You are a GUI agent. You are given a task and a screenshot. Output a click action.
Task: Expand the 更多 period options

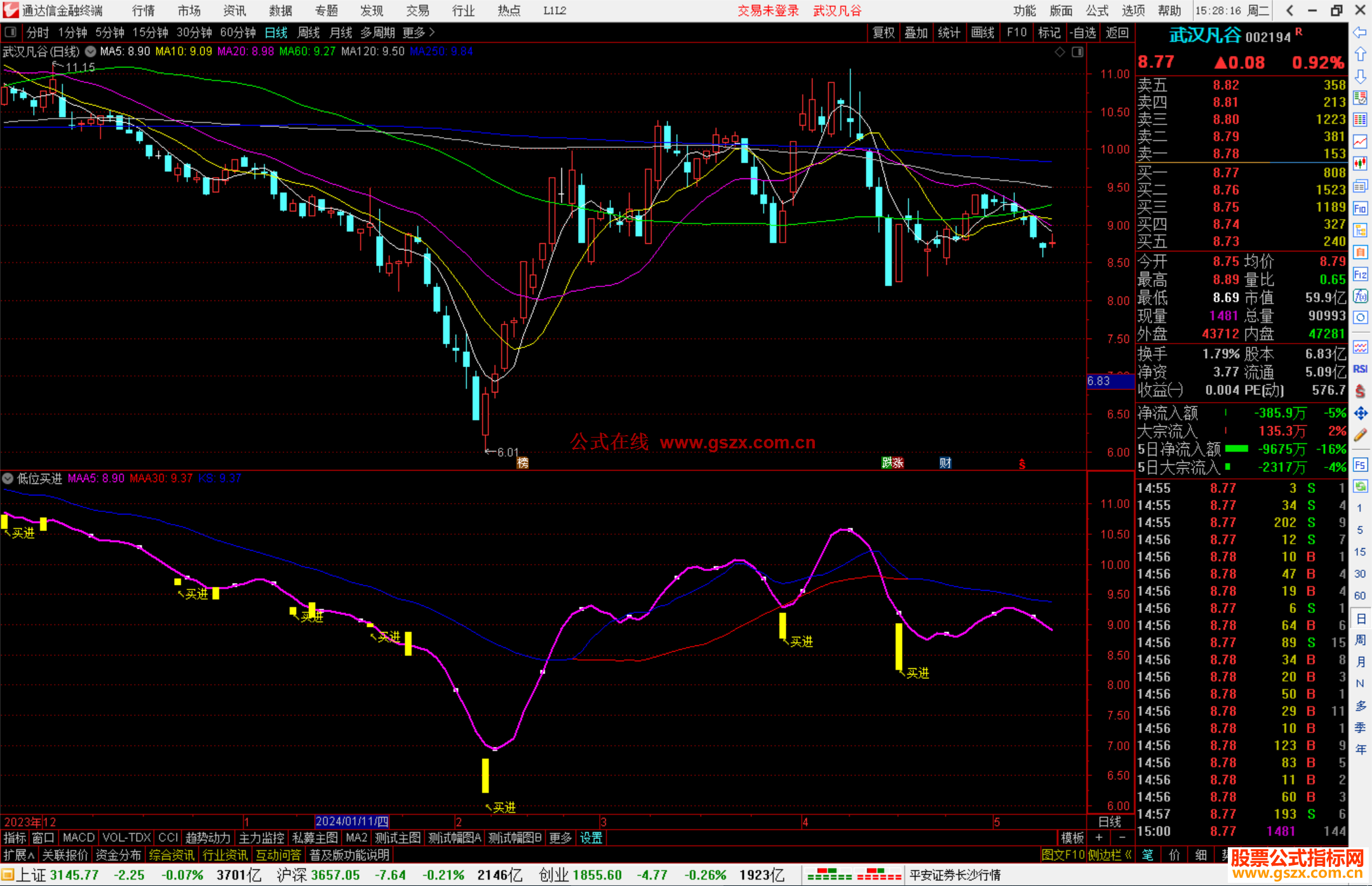[x=418, y=32]
